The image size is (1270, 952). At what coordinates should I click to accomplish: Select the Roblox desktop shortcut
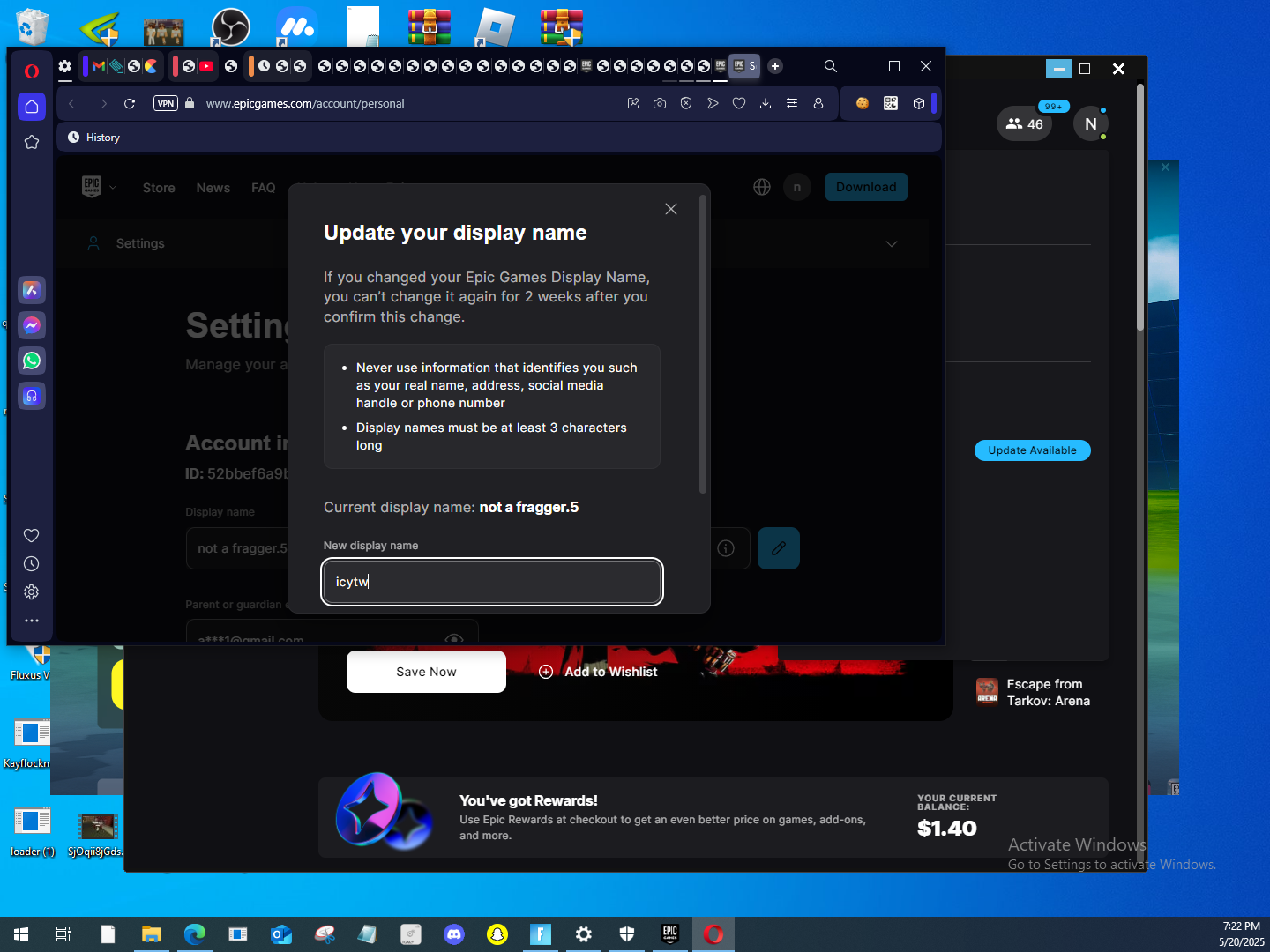494,26
